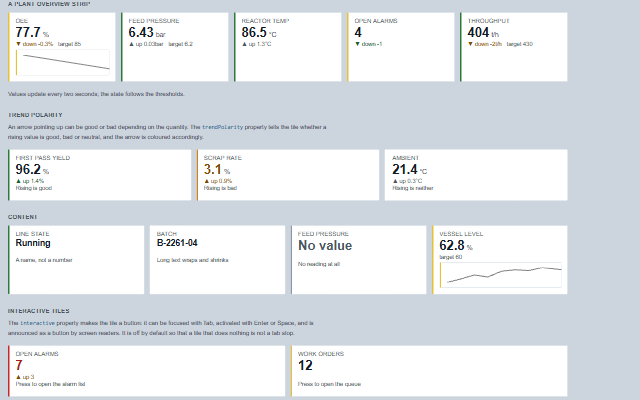This screenshot has width=640, height=400.
Task: Click the SCRAP RATE tile label
Action: click(x=222, y=158)
